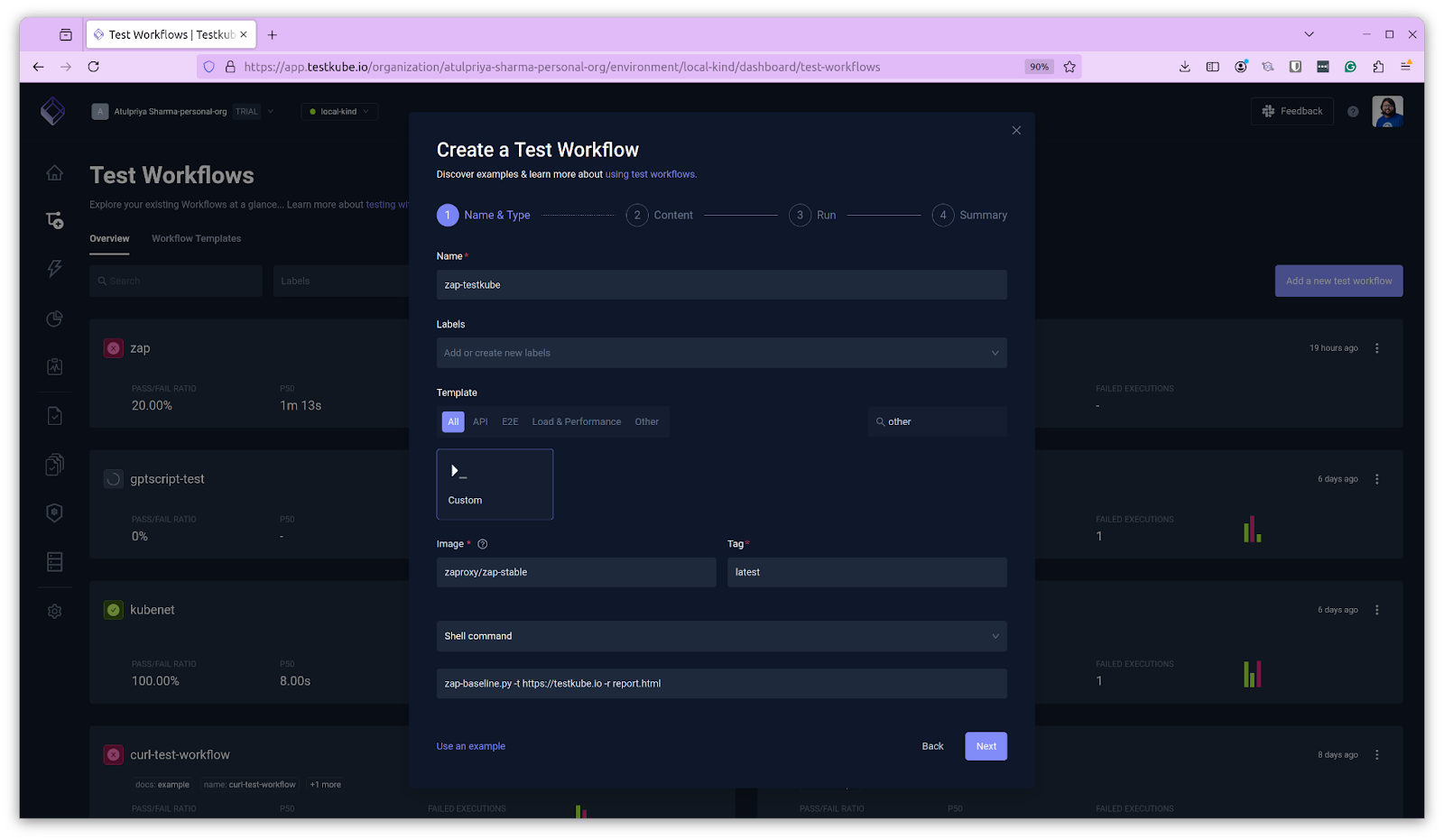Click the browser address bar URL
This screenshot has height=840, width=1444.
point(561,67)
